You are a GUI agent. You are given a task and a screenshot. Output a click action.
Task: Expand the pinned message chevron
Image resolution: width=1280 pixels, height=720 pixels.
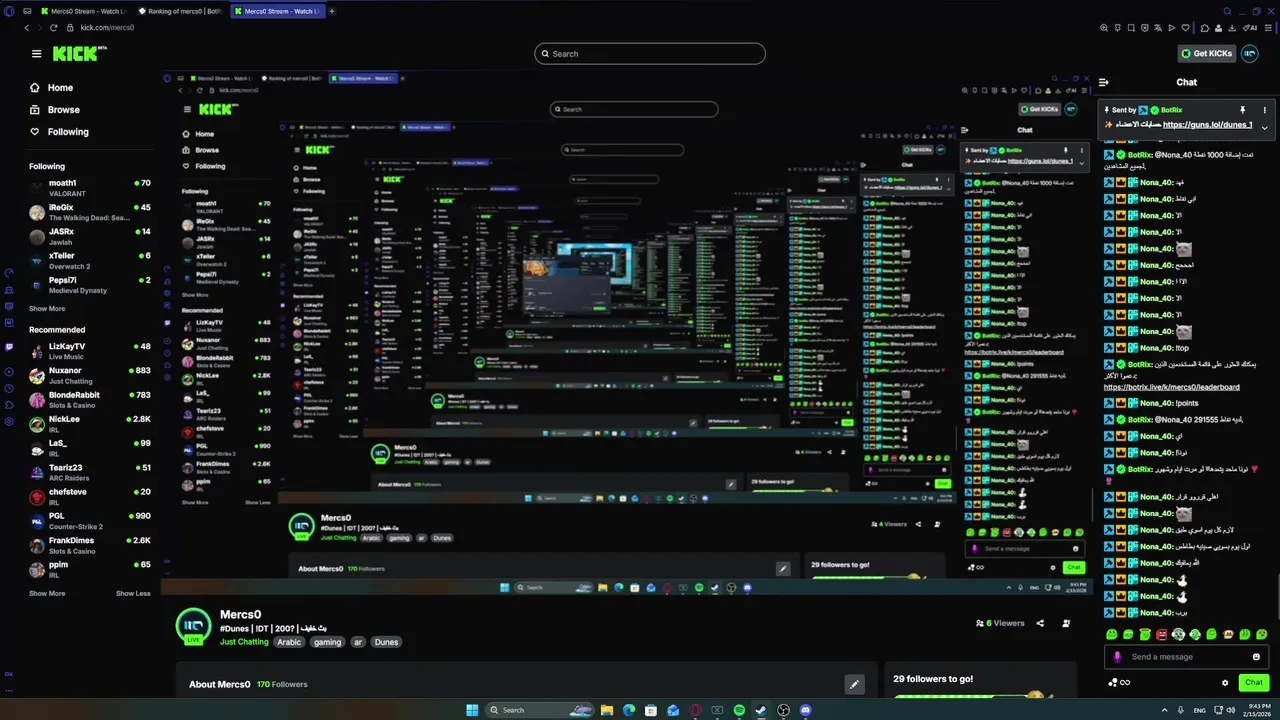[x=1264, y=128]
